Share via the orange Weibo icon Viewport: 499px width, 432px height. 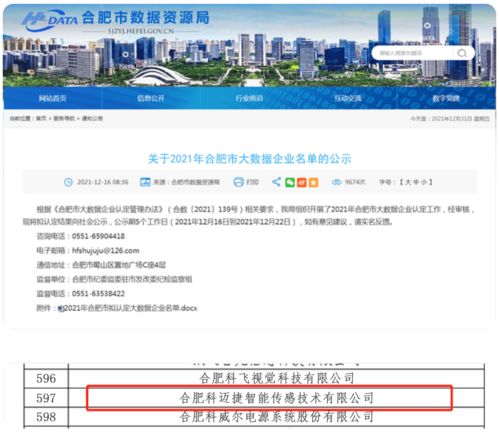click(302, 182)
